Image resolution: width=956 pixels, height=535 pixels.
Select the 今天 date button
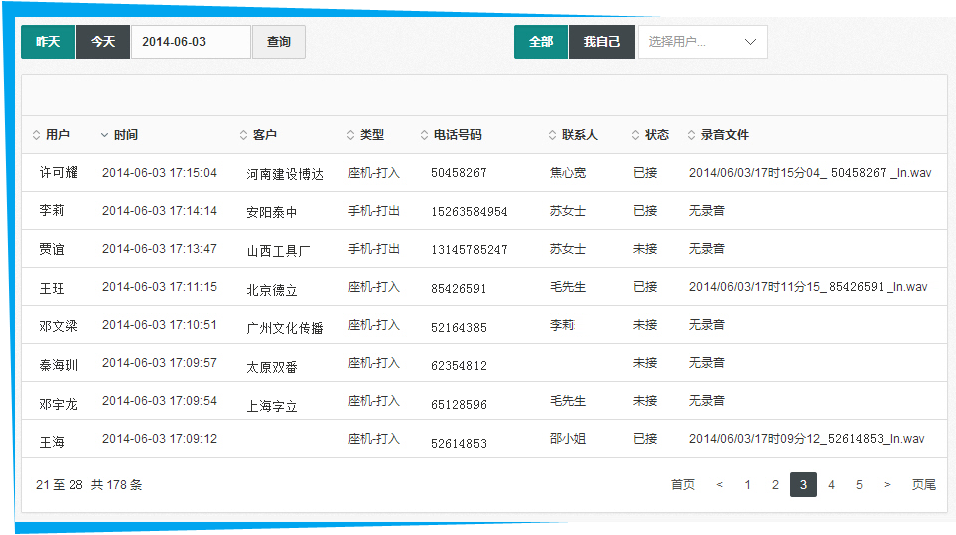tap(103, 42)
